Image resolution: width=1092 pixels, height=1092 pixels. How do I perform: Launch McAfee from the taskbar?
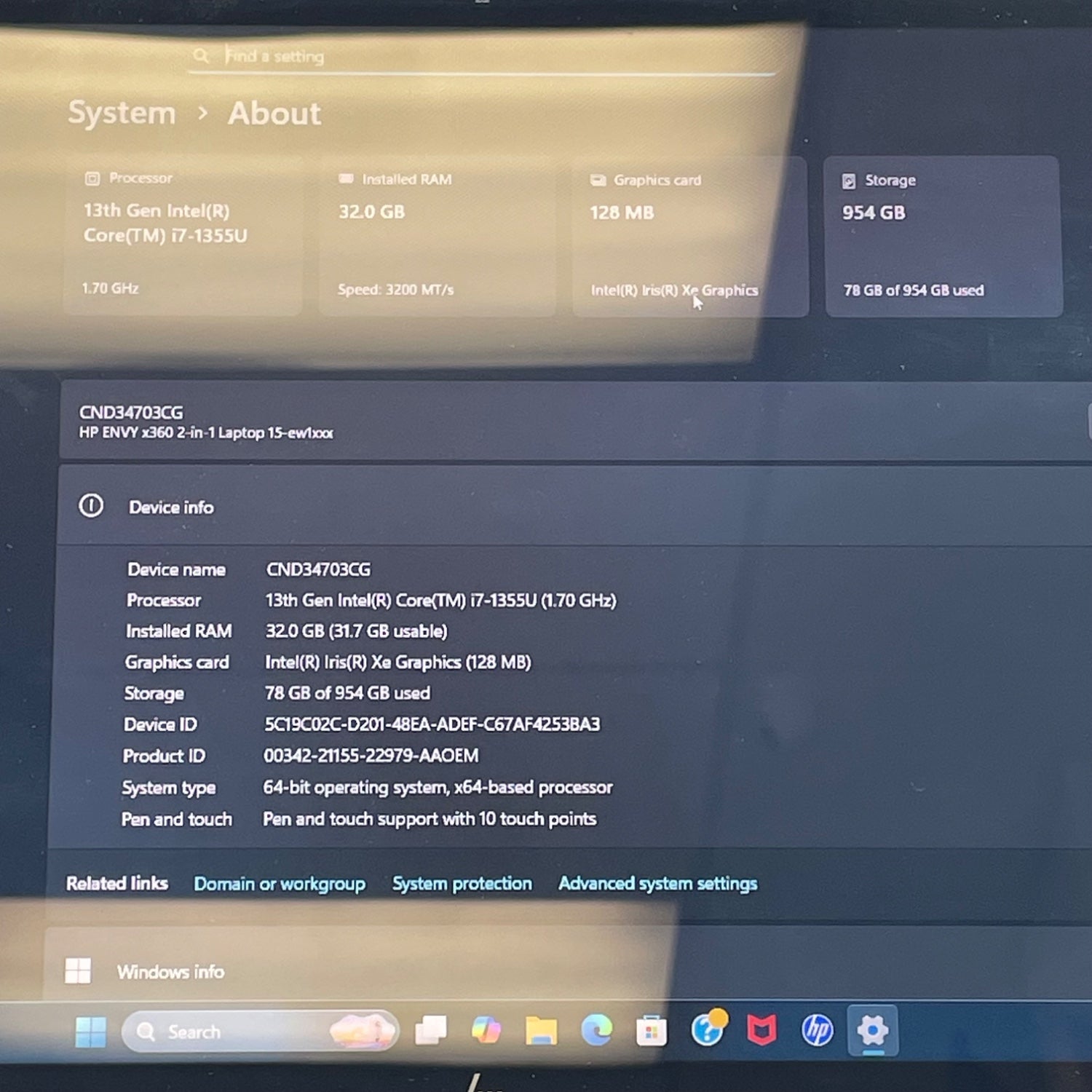761,1031
